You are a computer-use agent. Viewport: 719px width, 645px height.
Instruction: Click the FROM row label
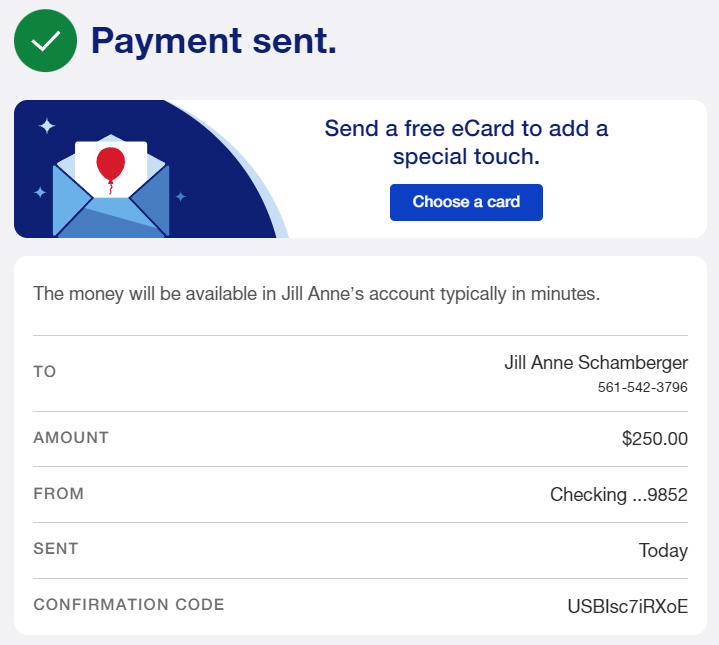pyautogui.click(x=59, y=494)
